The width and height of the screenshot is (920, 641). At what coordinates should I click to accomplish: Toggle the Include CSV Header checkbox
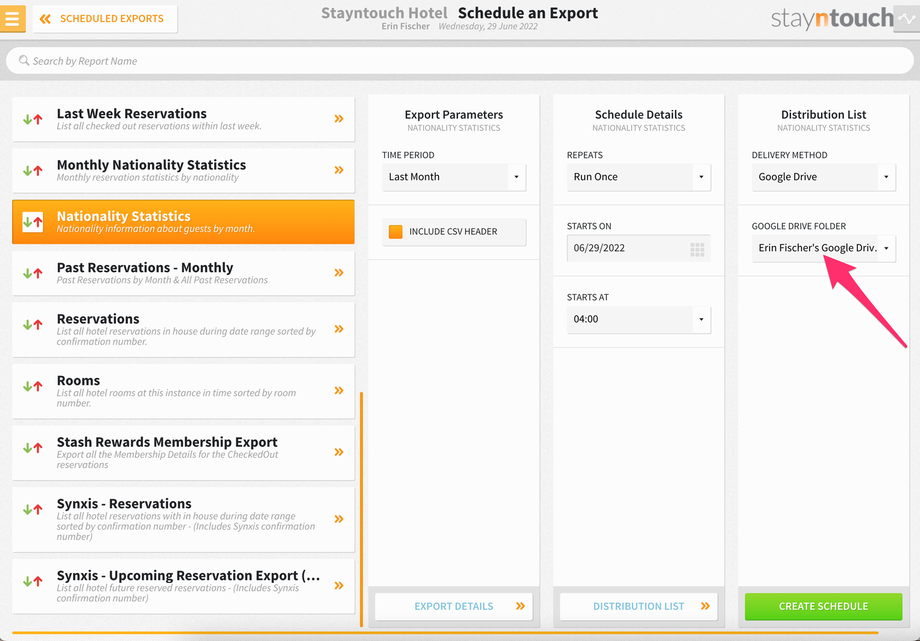[395, 231]
